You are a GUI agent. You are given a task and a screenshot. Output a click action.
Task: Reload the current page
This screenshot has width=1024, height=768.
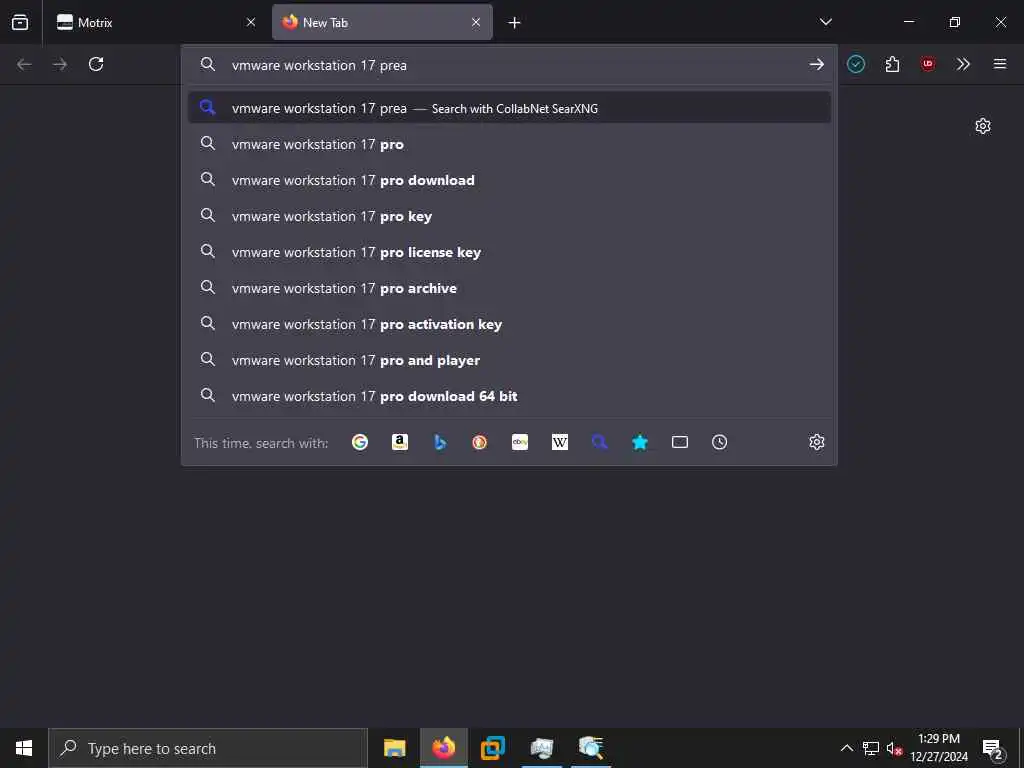pyautogui.click(x=96, y=64)
